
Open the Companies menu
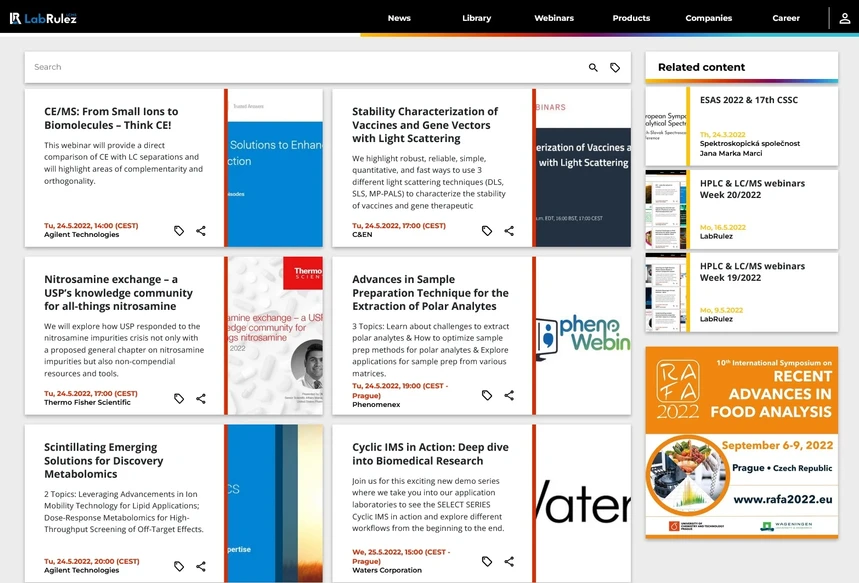[x=708, y=18]
